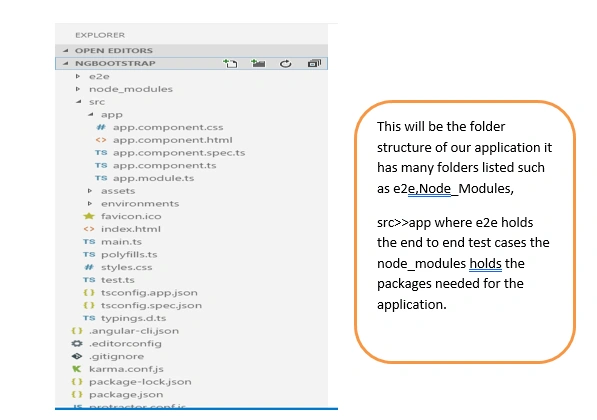Click the TS icon beside typings.d.ts

tap(89, 318)
